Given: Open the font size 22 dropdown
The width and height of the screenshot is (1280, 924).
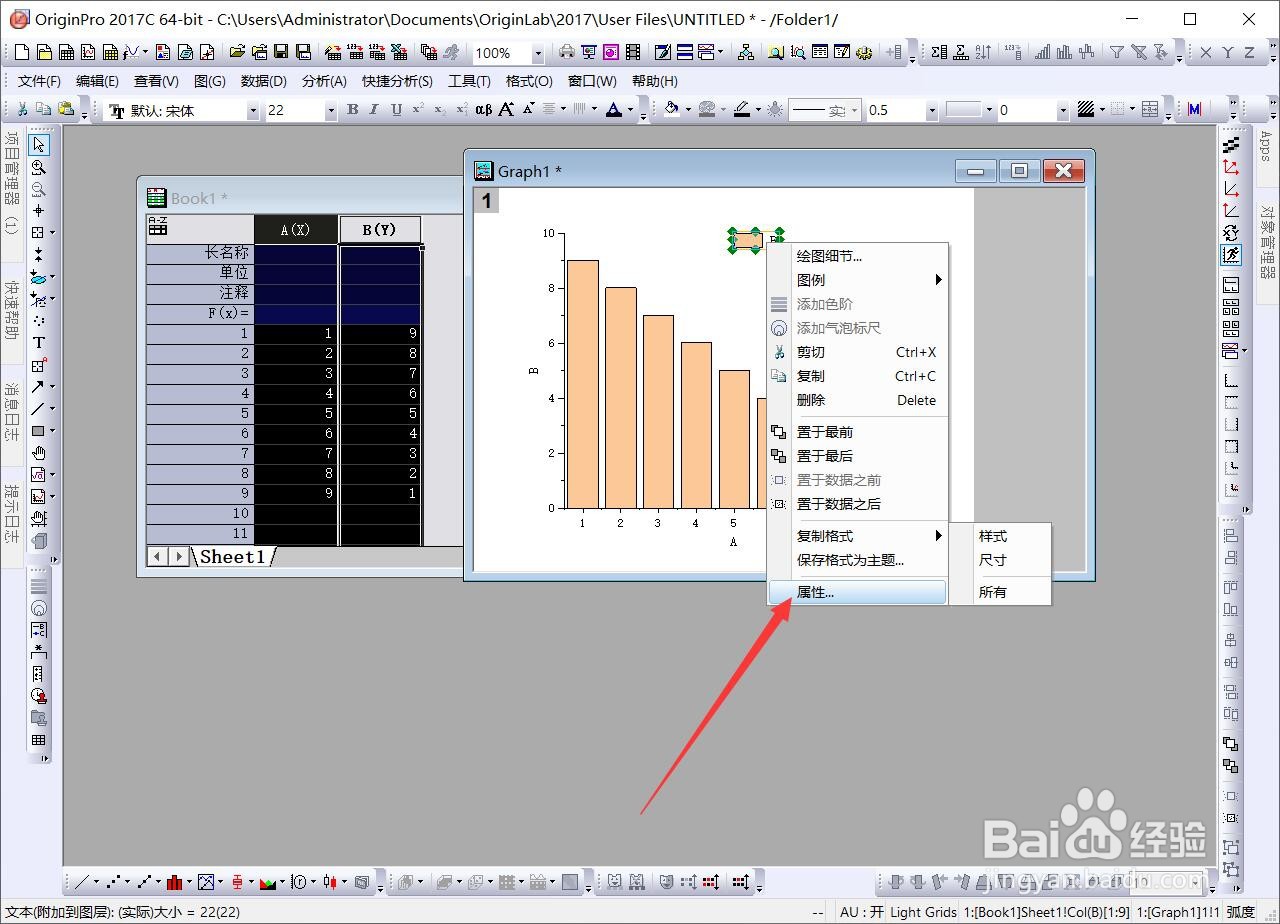Looking at the screenshot, I should 331,111.
